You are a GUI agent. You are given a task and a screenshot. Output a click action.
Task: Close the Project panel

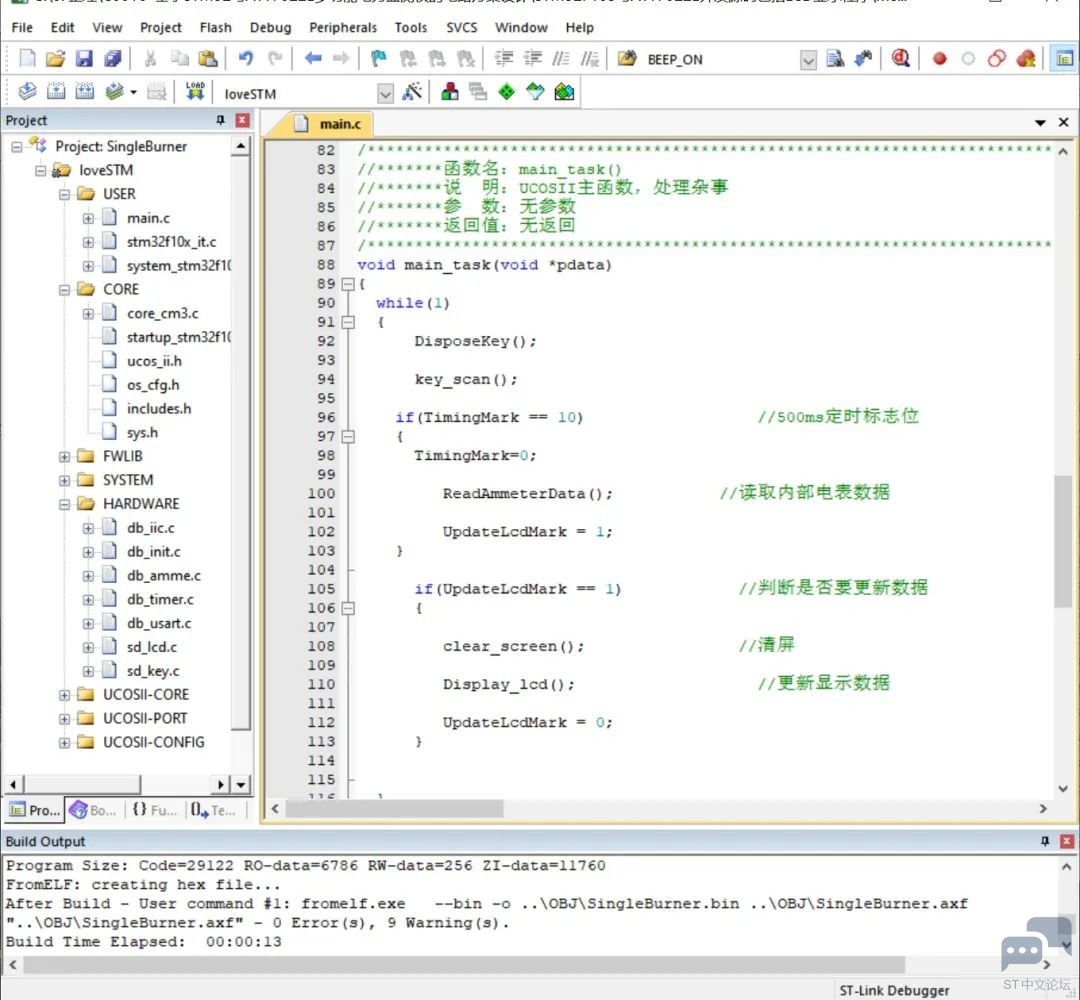tap(242, 120)
